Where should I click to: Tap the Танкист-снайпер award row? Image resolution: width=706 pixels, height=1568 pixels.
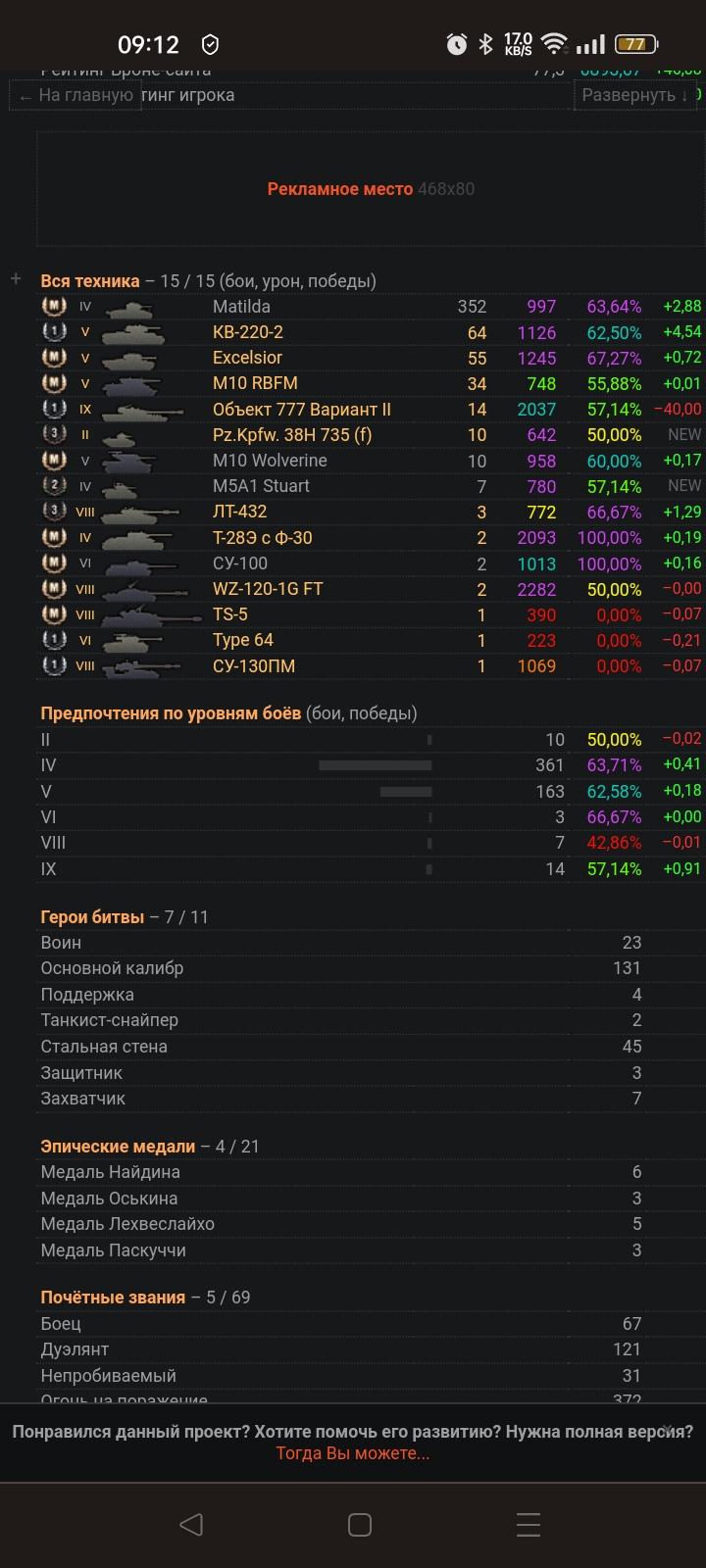[x=371, y=1020]
